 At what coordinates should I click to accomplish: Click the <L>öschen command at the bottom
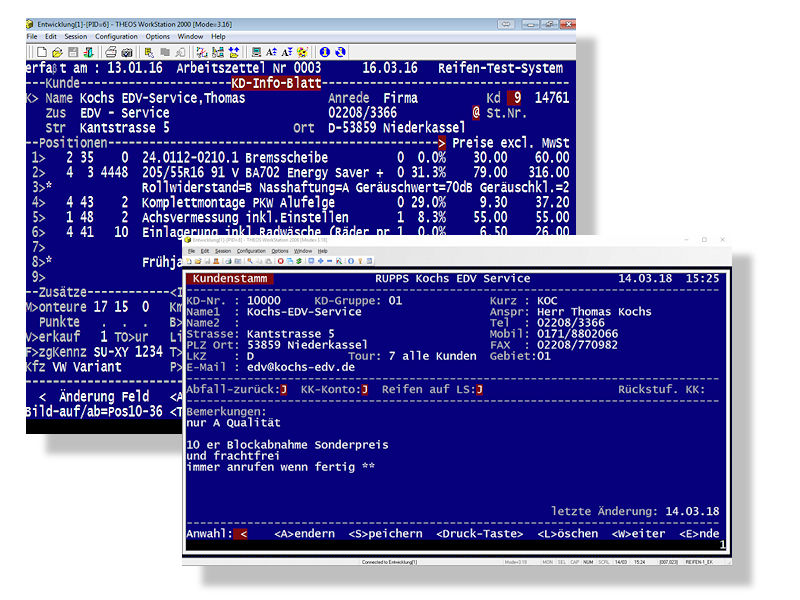[x=568, y=534]
